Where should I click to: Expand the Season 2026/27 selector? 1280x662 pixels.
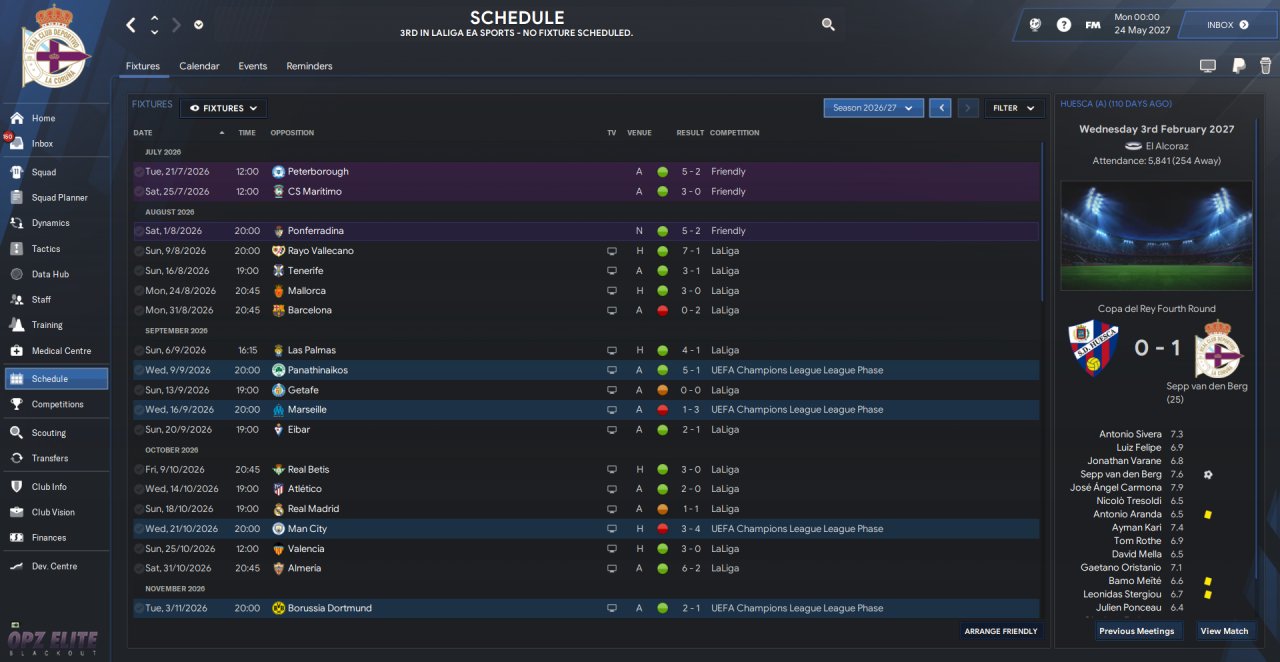873,108
